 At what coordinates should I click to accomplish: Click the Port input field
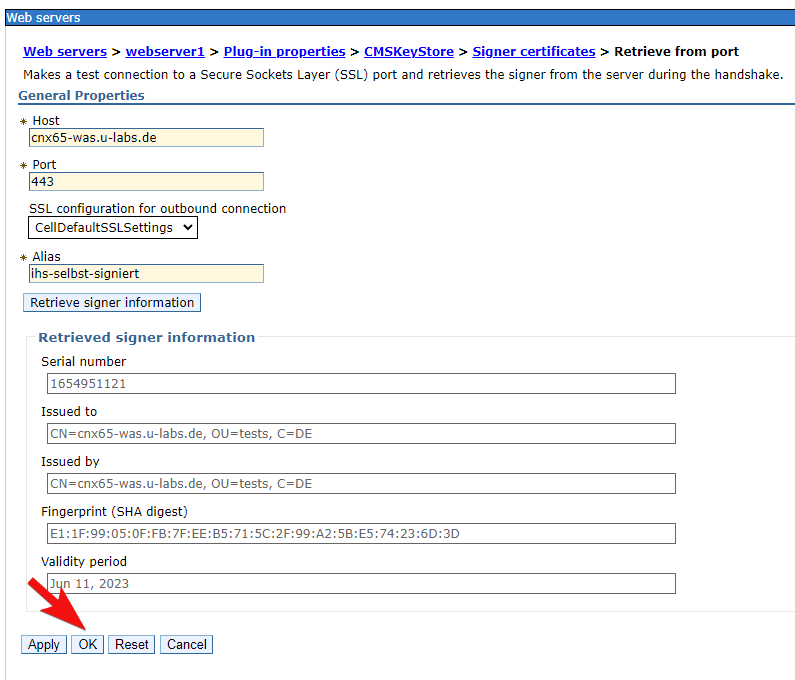pyautogui.click(x=146, y=182)
